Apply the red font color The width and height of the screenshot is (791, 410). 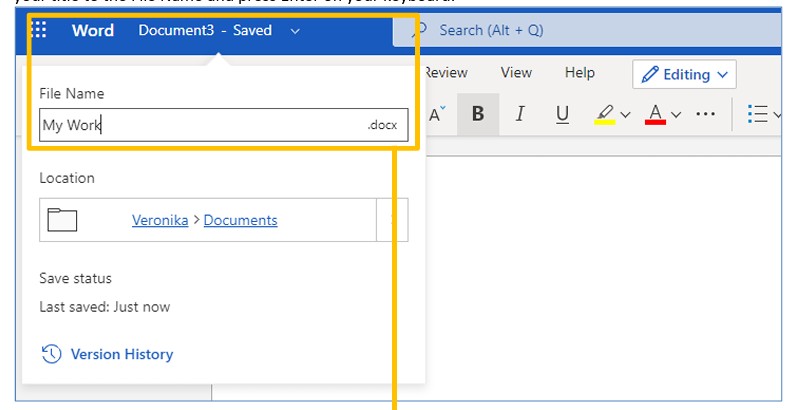click(655, 115)
